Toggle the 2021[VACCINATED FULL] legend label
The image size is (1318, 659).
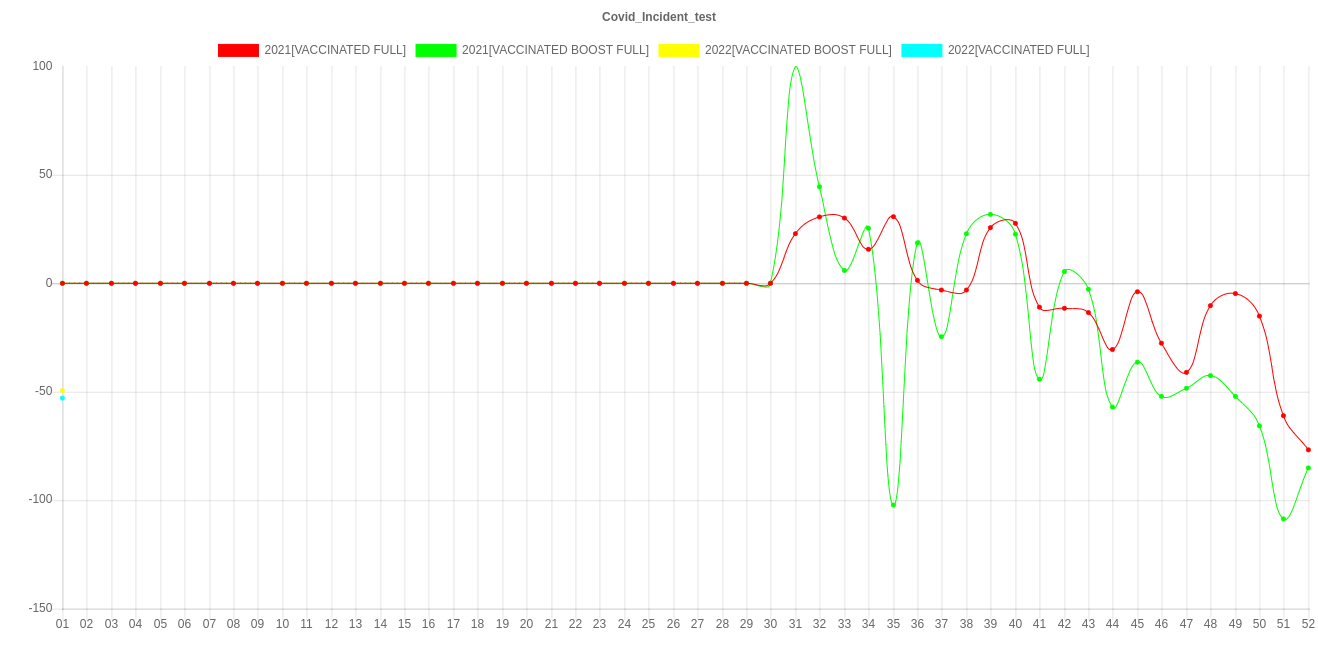click(x=335, y=50)
